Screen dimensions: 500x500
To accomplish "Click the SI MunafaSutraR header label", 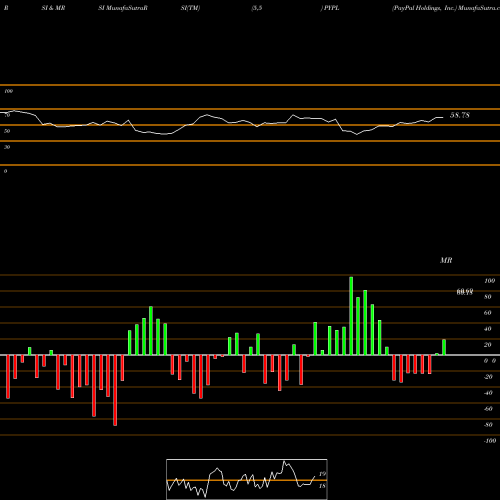I will [123, 8].
